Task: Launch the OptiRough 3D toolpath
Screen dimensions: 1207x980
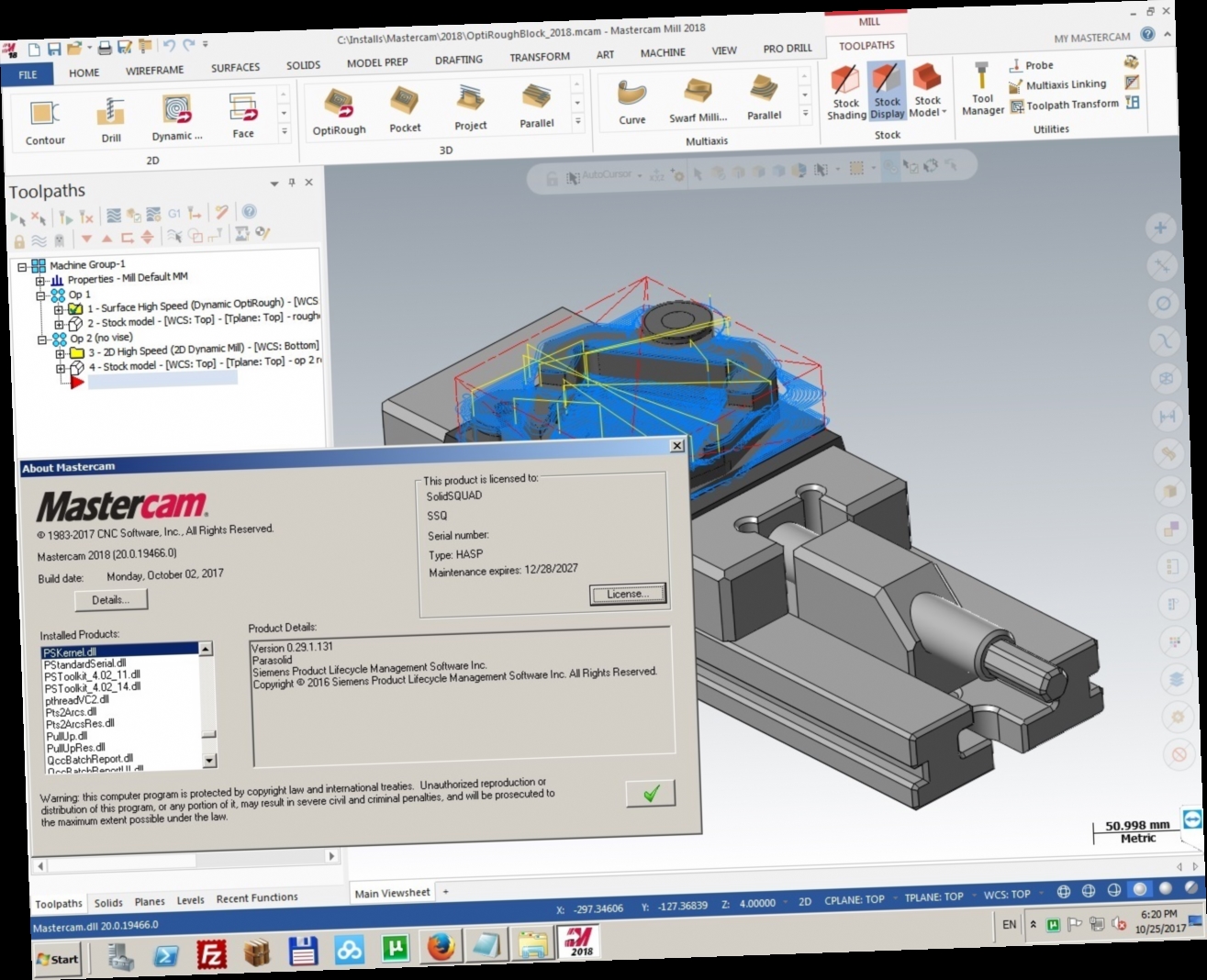Action: click(339, 112)
